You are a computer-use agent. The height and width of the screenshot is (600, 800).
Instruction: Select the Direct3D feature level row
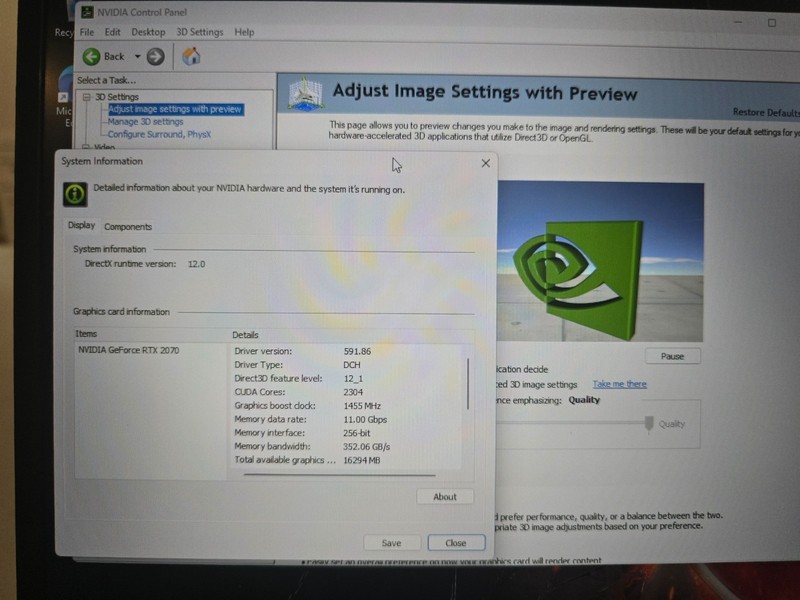click(347, 379)
